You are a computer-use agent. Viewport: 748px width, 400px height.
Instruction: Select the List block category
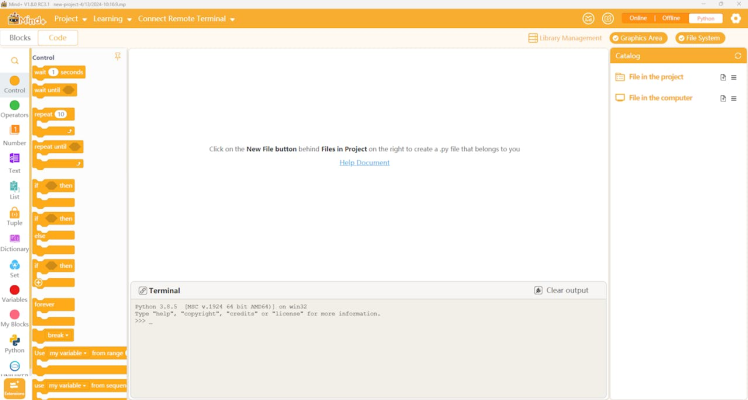[14, 190]
